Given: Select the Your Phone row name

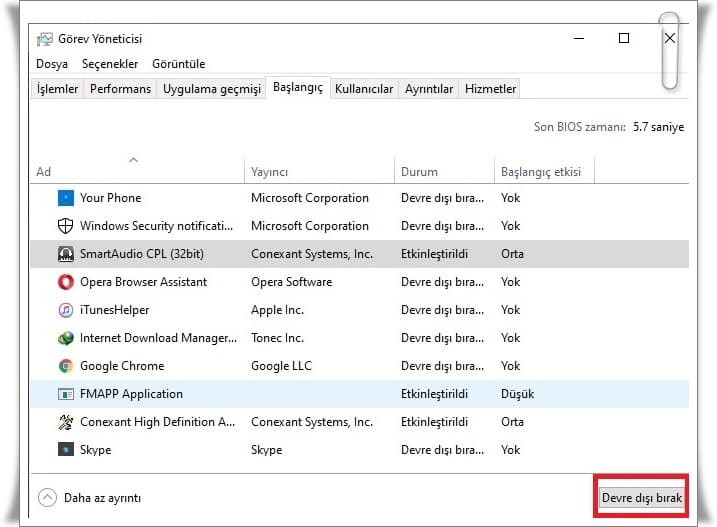Looking at the screenshot, I should click(x=111, y=198).
